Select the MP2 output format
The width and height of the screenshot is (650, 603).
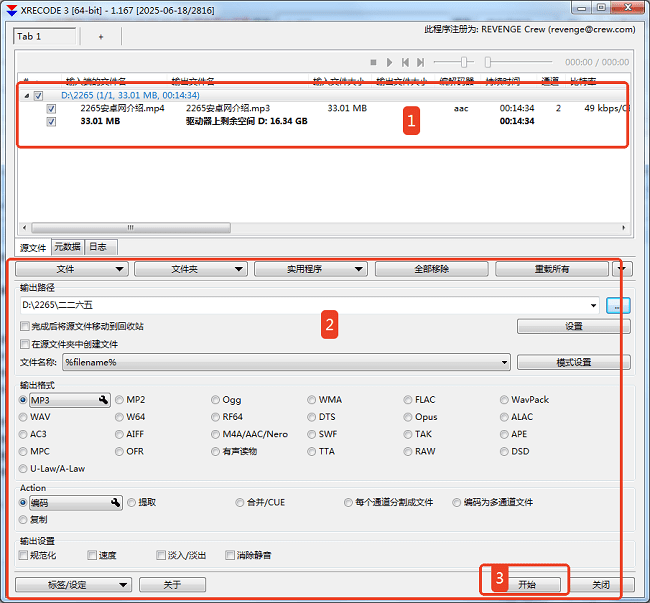pyautogui.click(x=119, y=400)
